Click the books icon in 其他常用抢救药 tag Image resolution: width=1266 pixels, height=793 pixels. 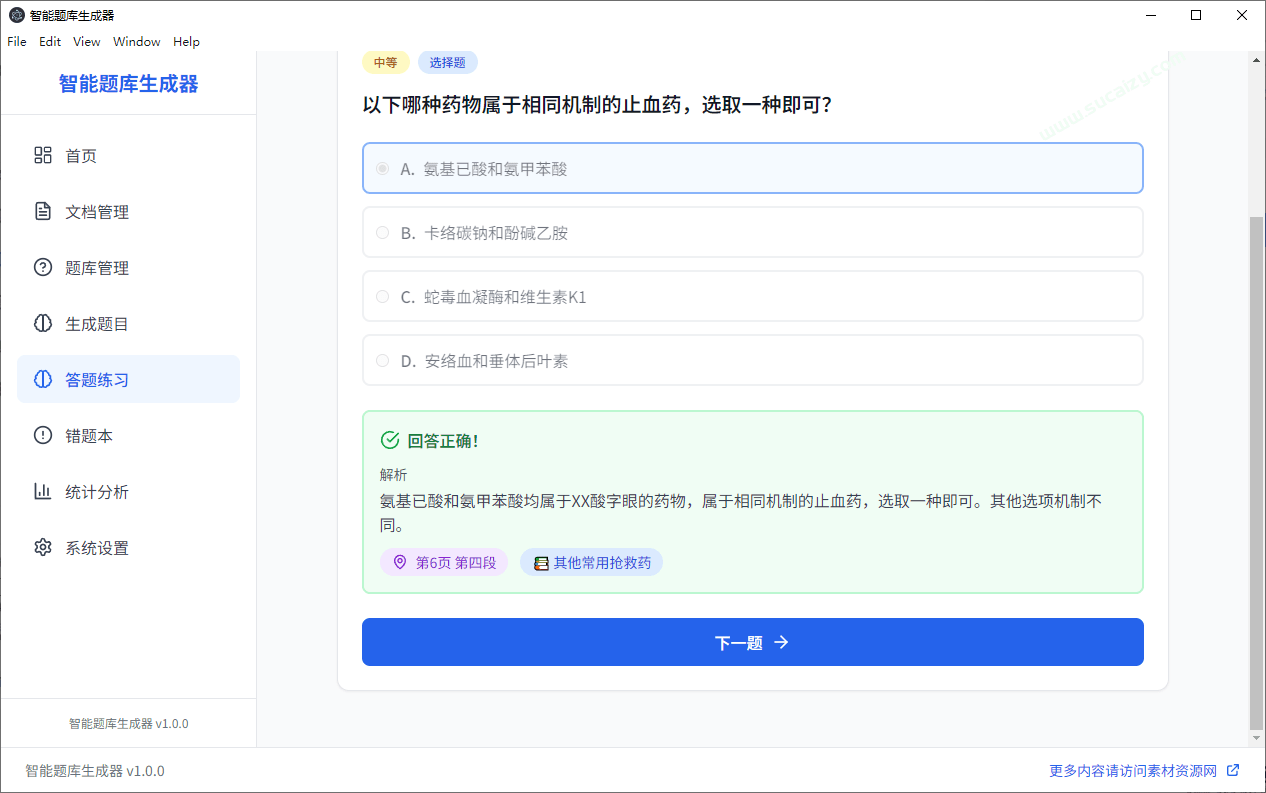(541, 563)
